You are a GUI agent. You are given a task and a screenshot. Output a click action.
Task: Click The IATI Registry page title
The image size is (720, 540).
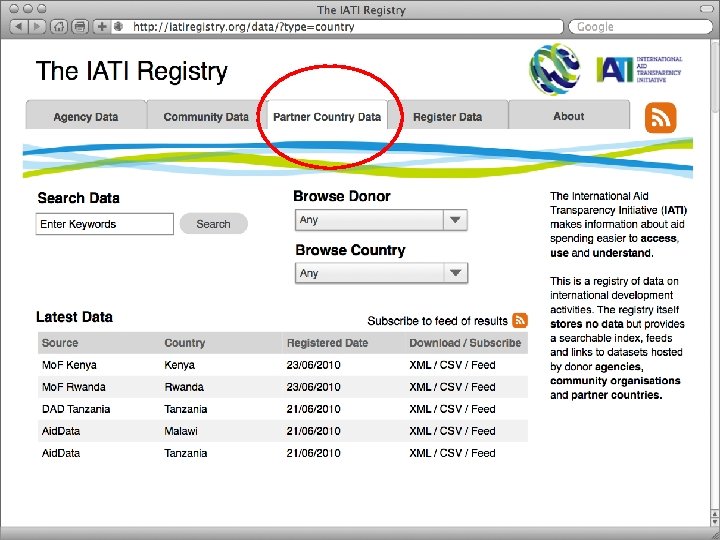(132, 71)
